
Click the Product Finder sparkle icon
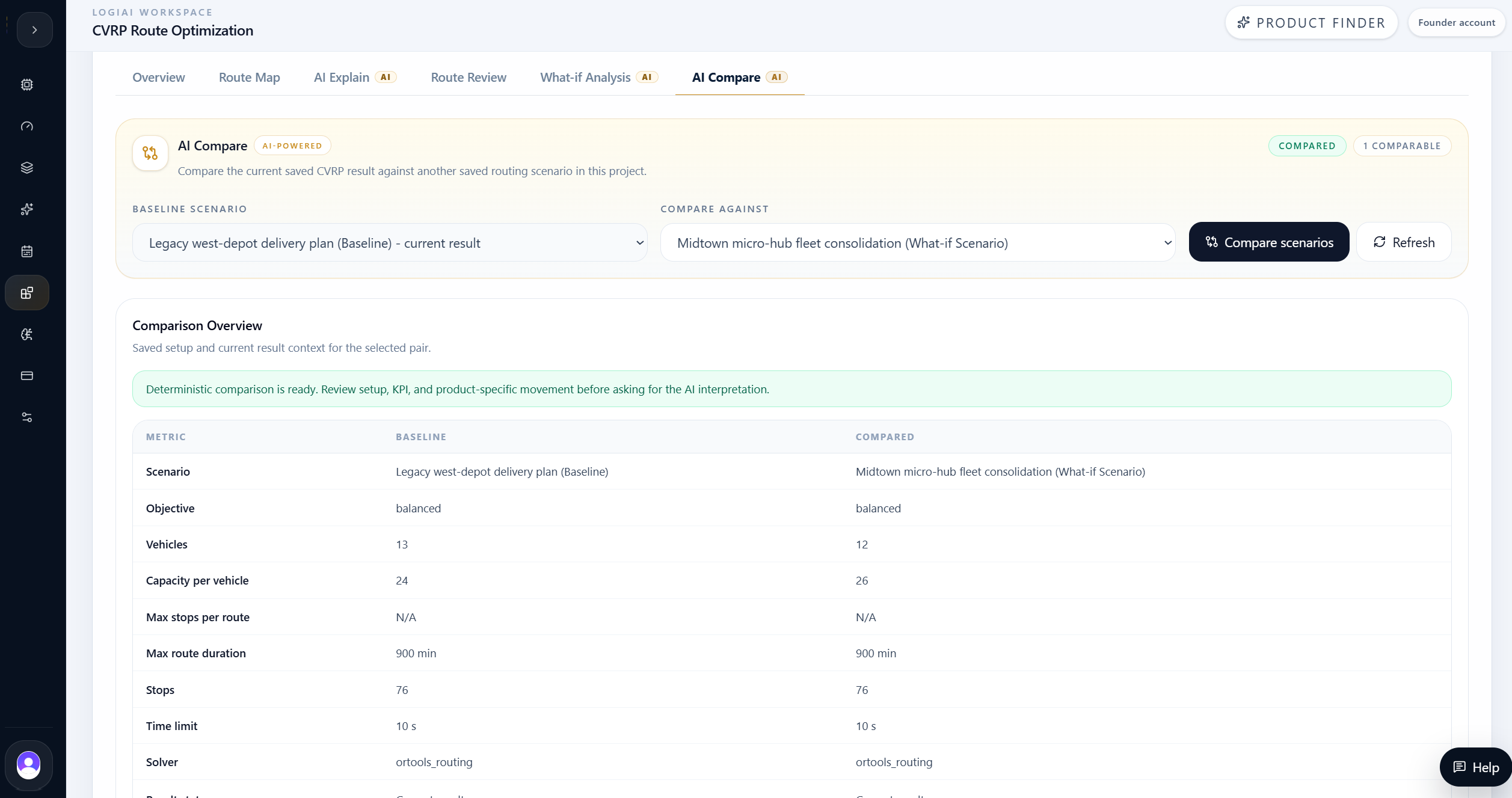pos(1244,23)
